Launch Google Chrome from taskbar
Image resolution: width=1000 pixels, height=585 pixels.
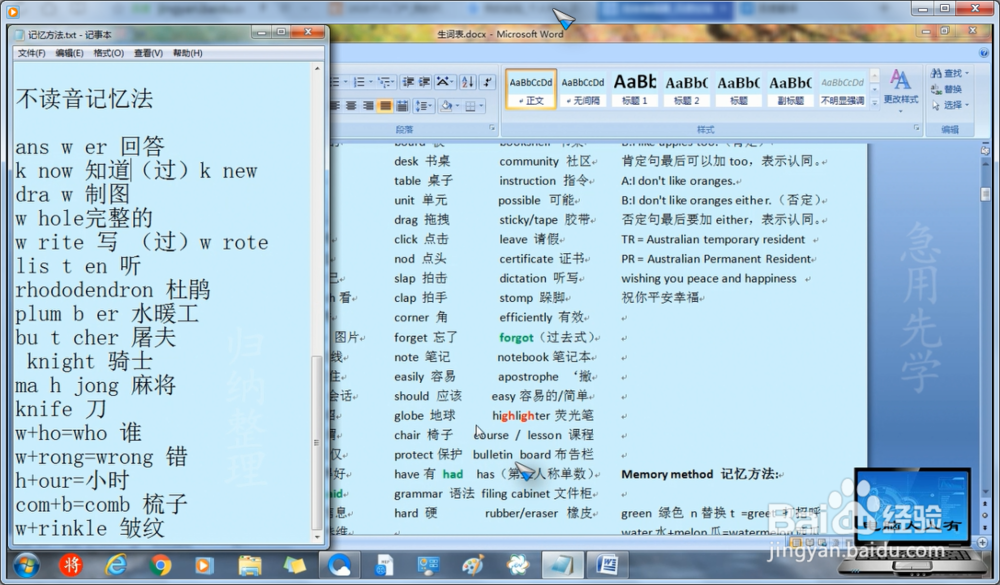coord(160,565)
